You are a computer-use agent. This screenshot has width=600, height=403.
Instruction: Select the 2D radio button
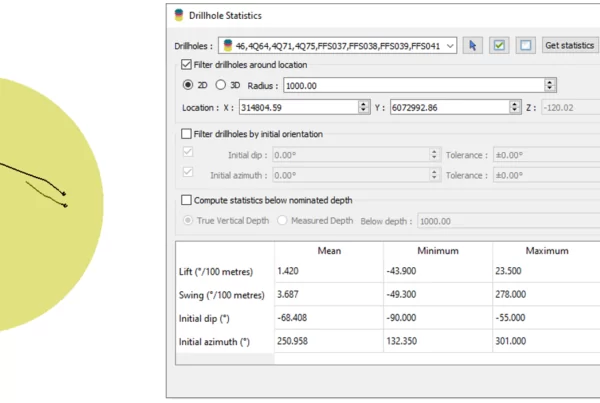coord(188,86)
